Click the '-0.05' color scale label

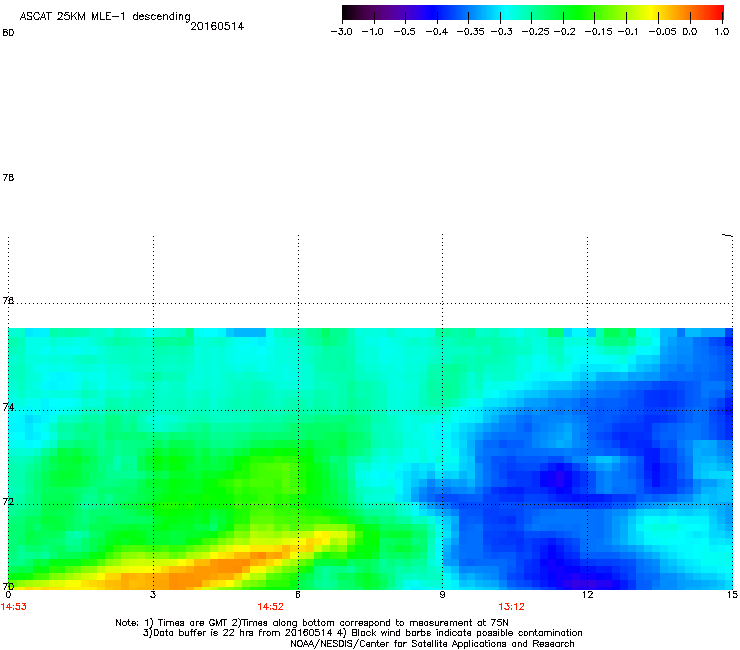[x=663, y=32]
